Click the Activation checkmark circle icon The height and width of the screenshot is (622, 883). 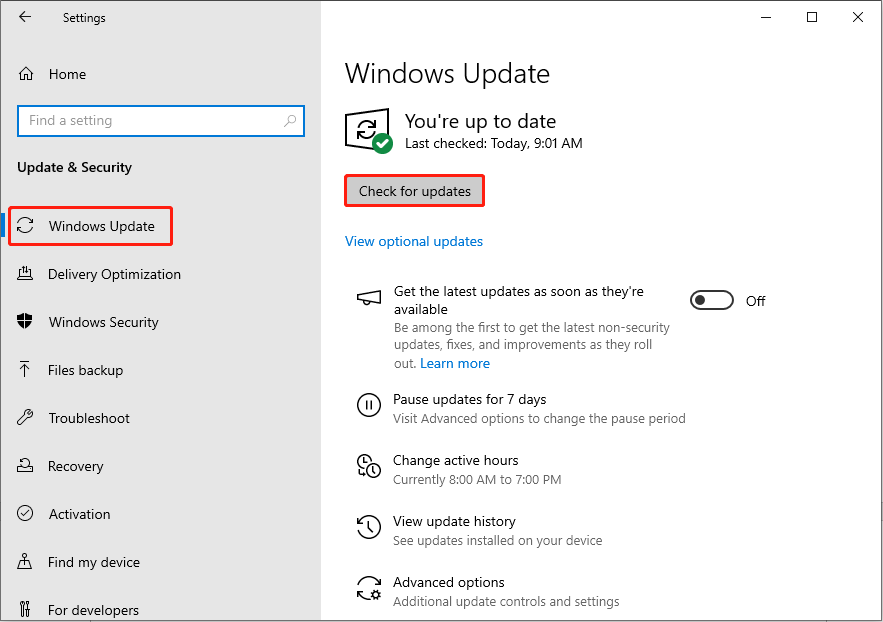pos(25,513)
